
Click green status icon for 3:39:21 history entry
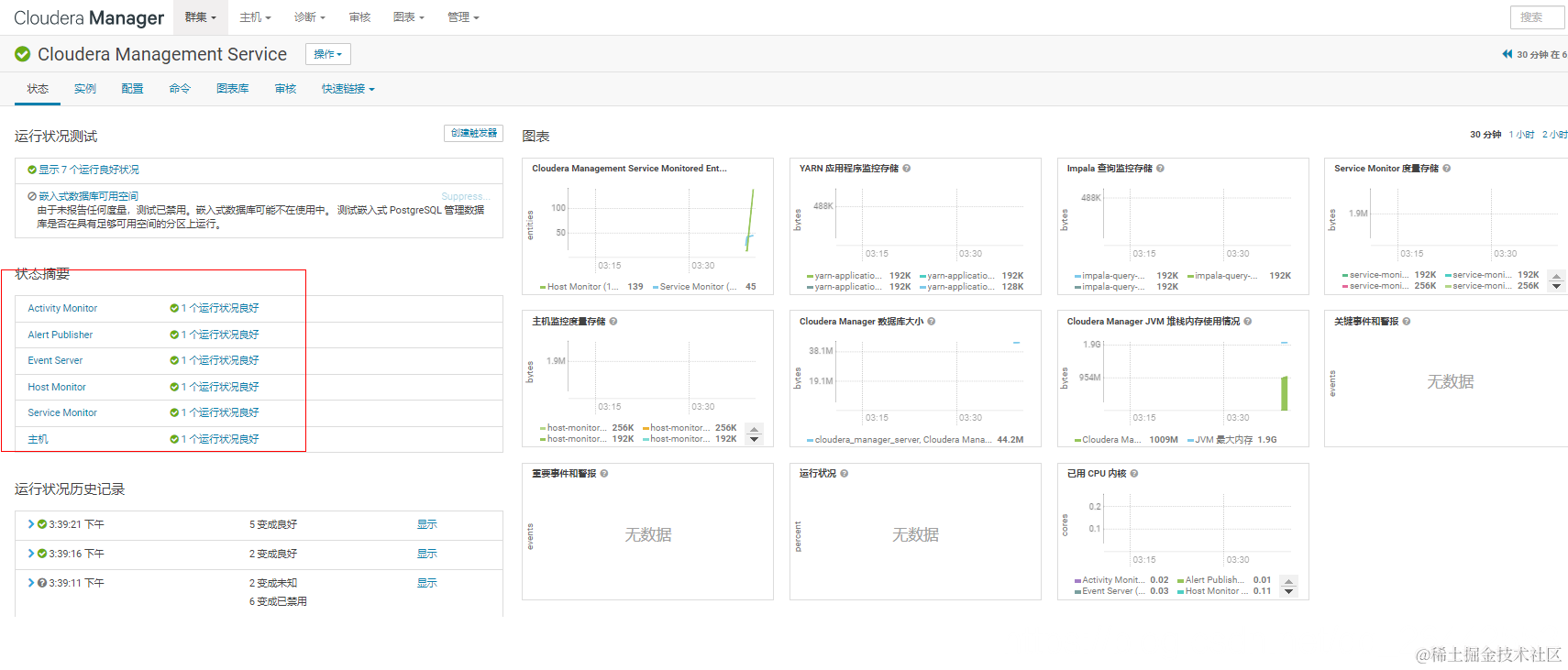[42, 524]
